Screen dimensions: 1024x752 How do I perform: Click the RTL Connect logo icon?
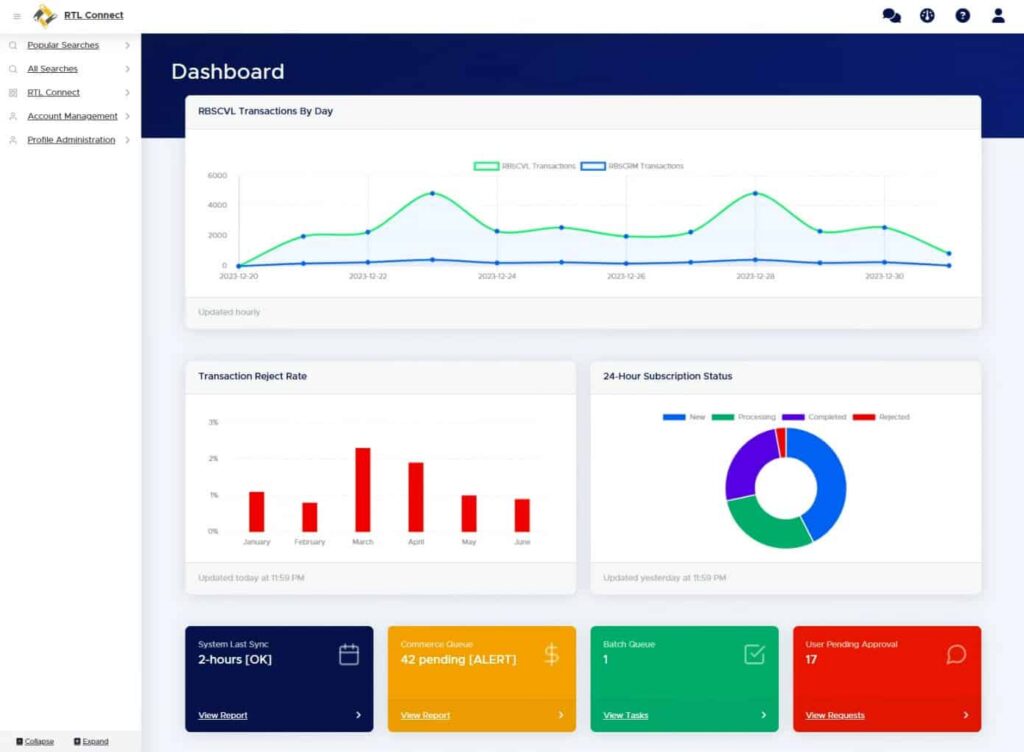45,16
